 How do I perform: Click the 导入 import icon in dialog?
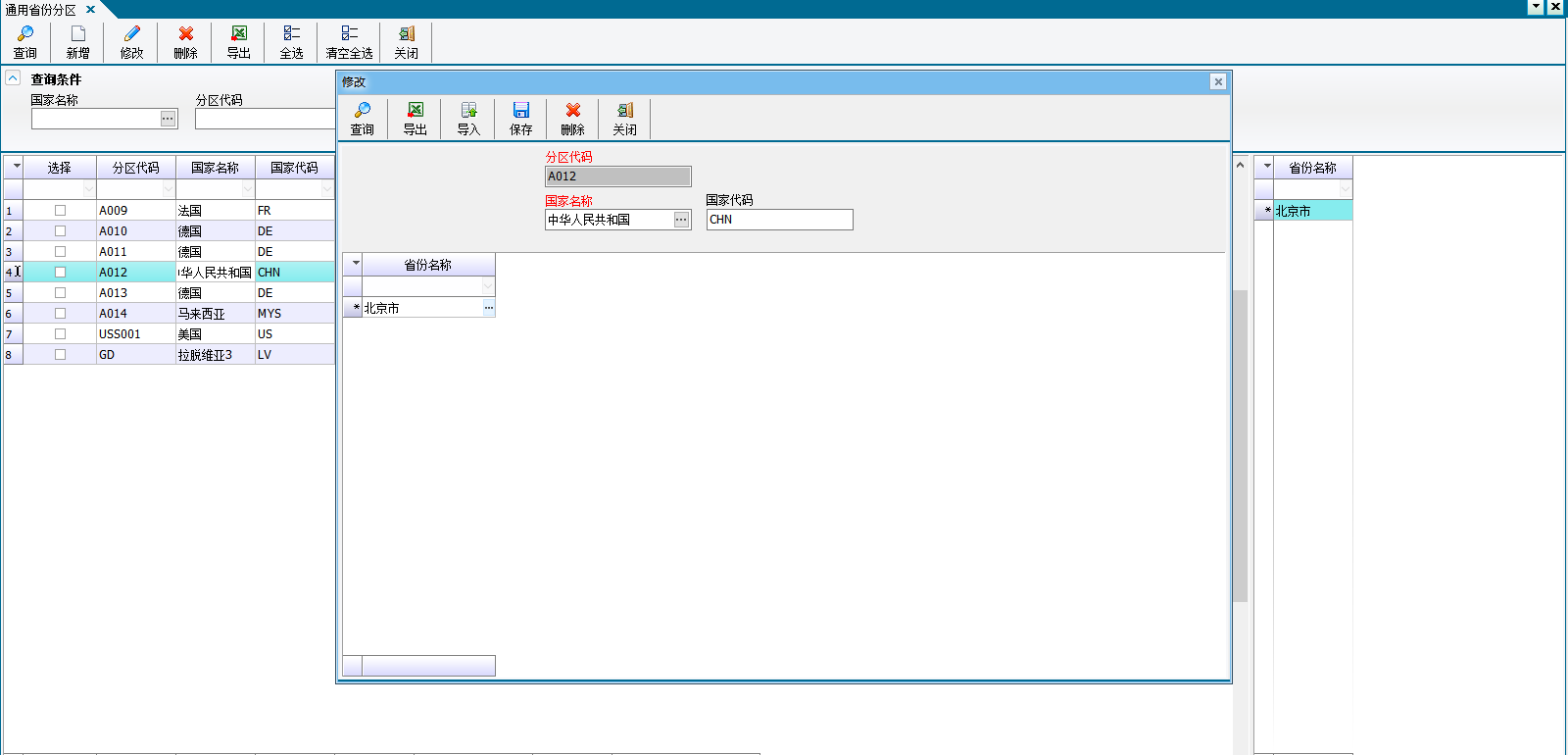468,110
